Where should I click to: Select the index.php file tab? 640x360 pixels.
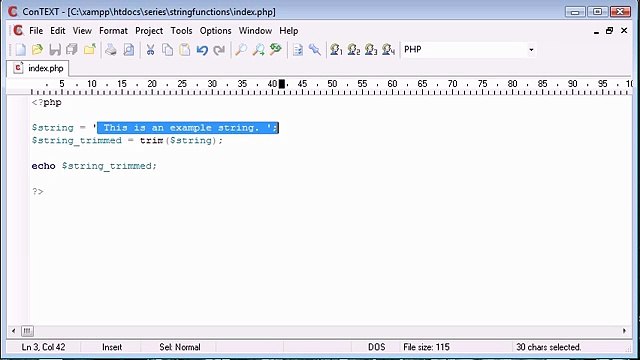(x=38, y=68)
